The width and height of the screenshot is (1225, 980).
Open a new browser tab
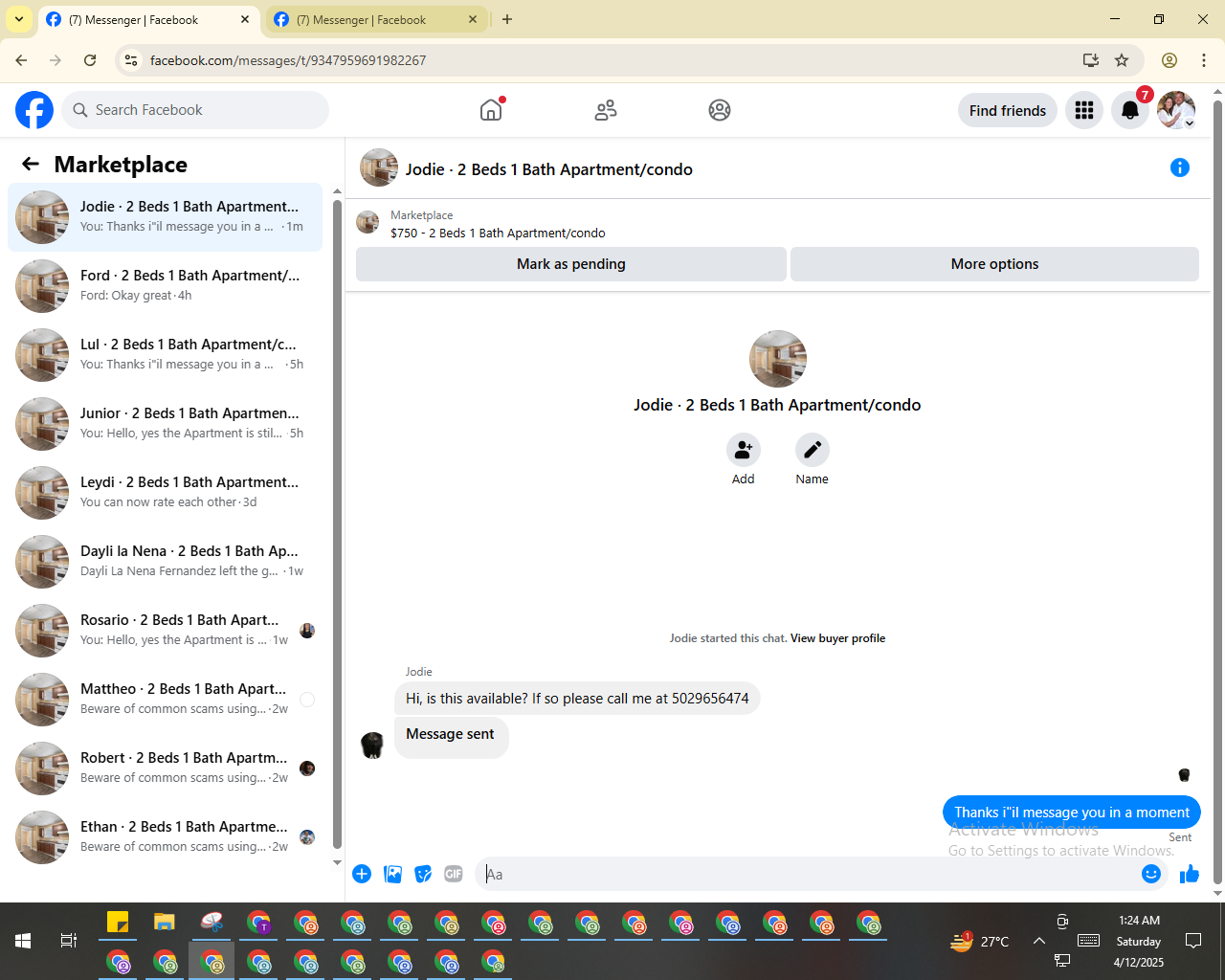click(507, 19)
